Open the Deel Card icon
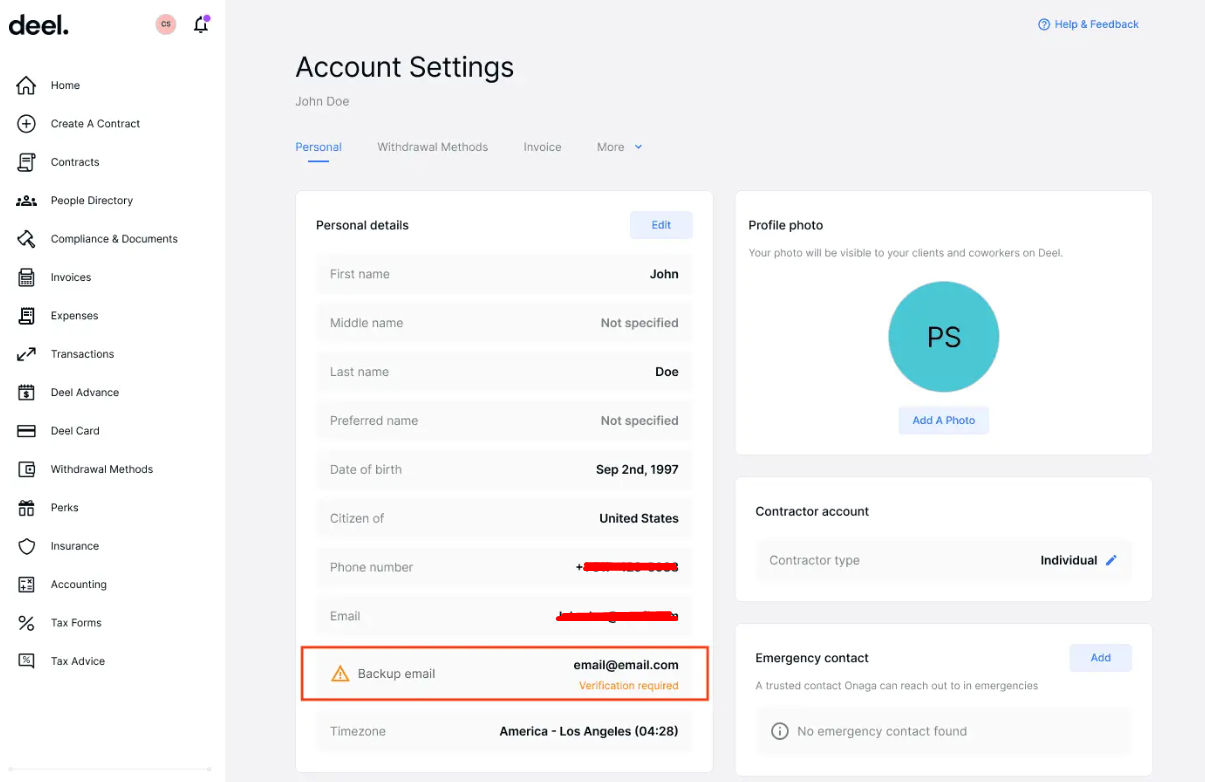The image size is (1205, 782). [27, 431]
